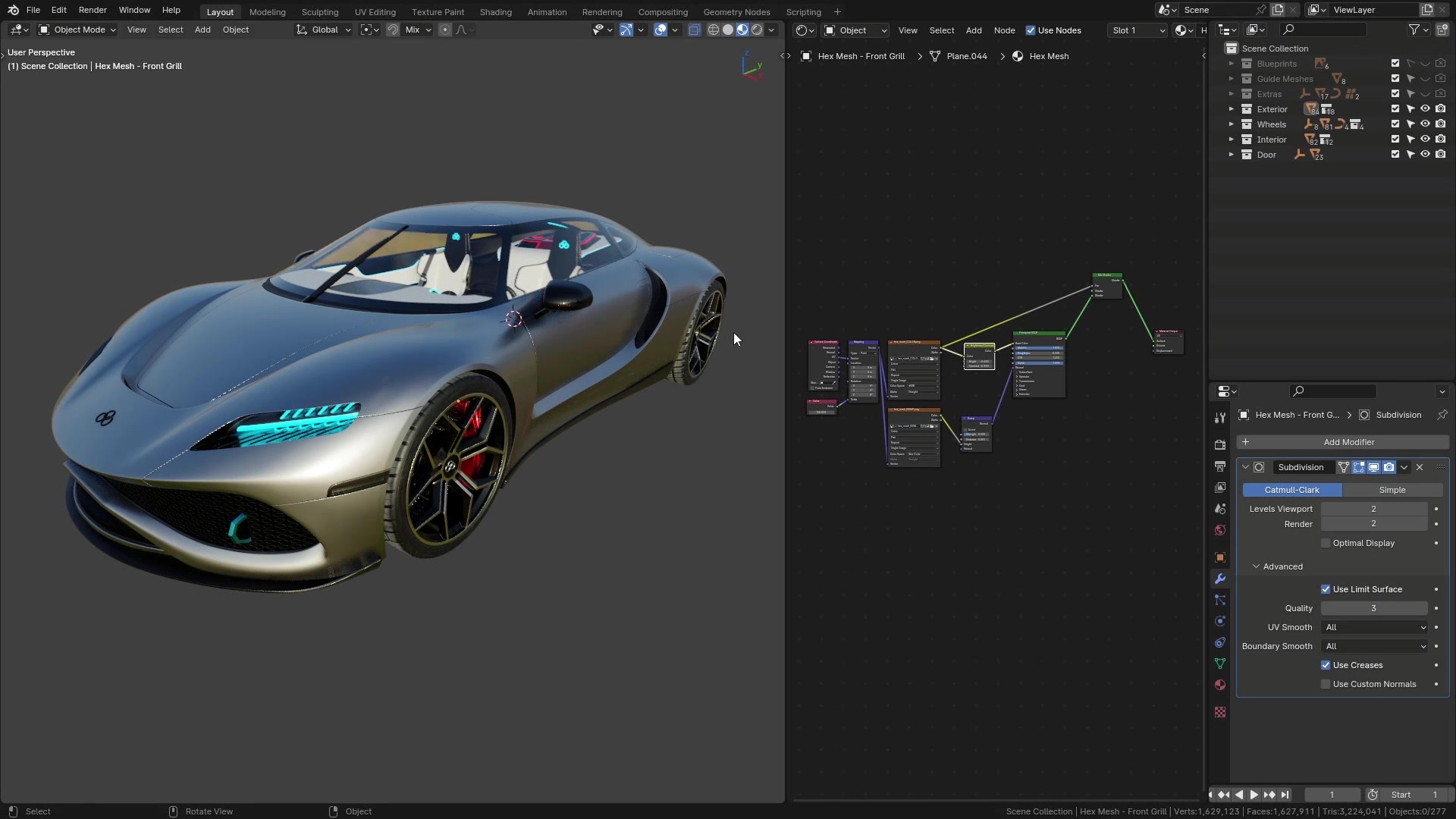Uncheck Use Creases

coord(1326,665)
